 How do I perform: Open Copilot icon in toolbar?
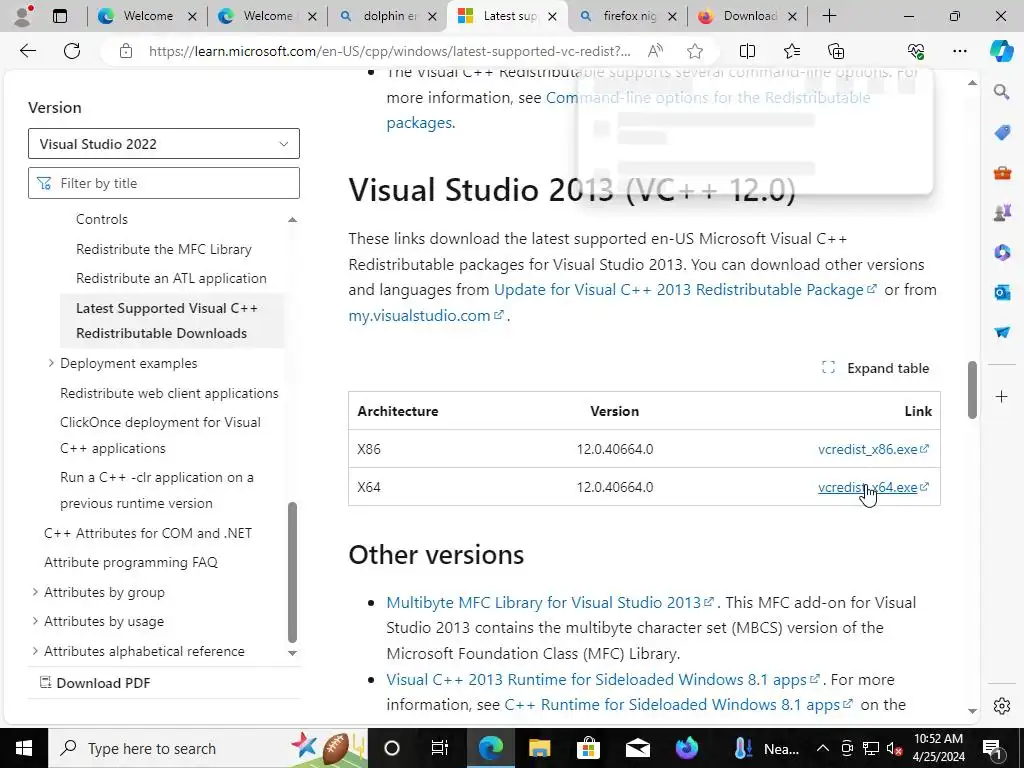[x=1001, y=51]
